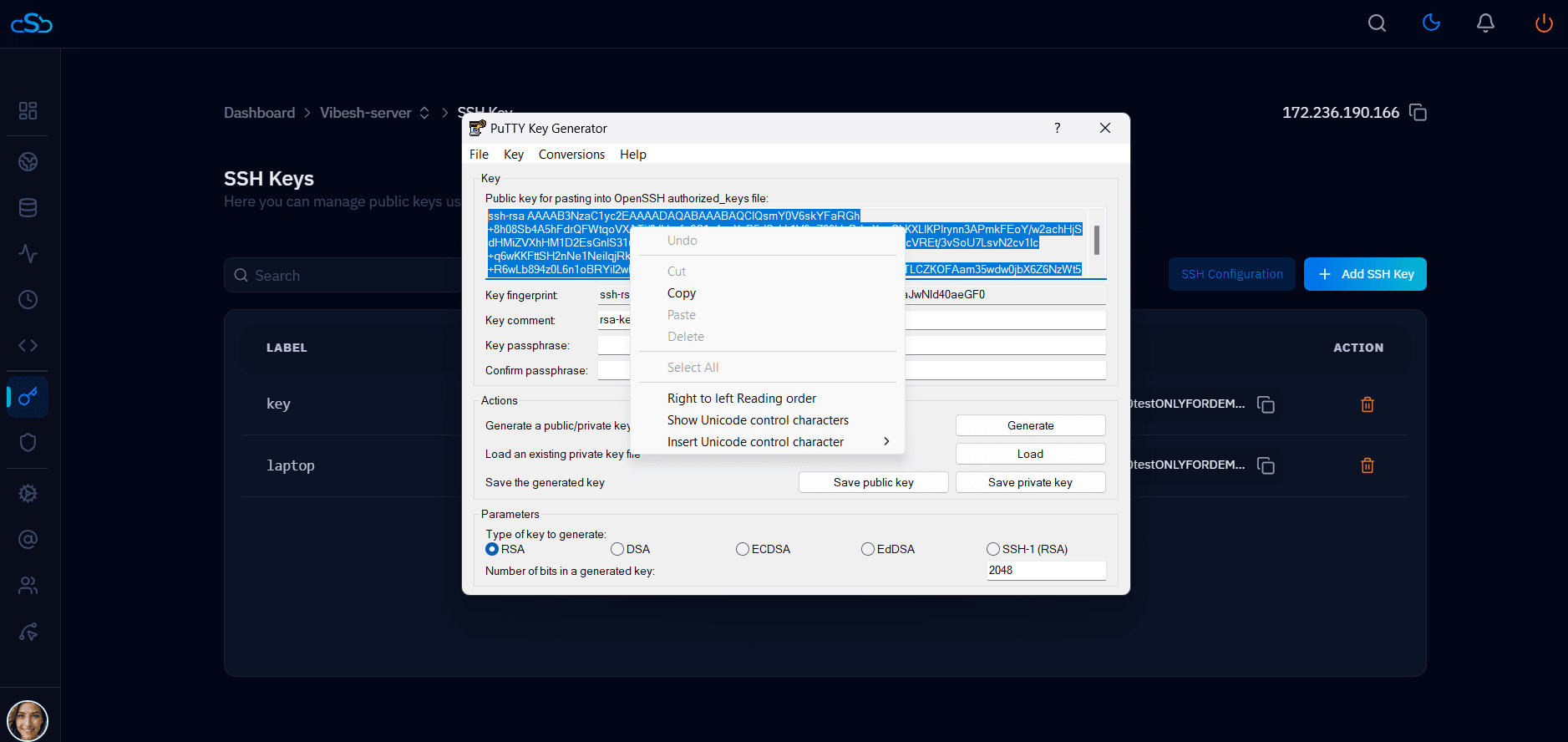1568x742 pixels.
Task: Open the Conversions menu in PuTTYgen
Action: coord(571,155)
